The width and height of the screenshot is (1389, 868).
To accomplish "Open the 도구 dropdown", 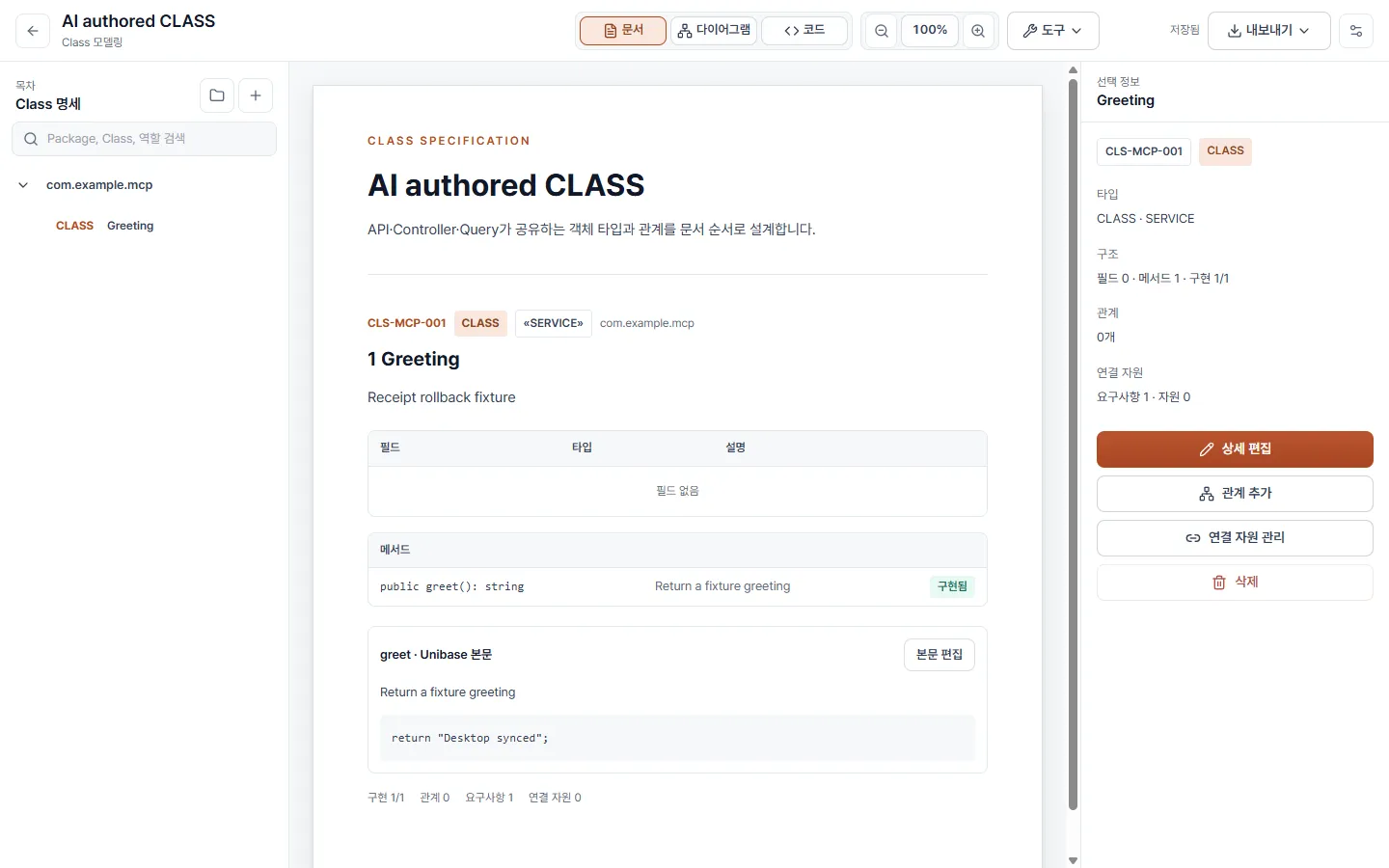I will [1053, 31].
